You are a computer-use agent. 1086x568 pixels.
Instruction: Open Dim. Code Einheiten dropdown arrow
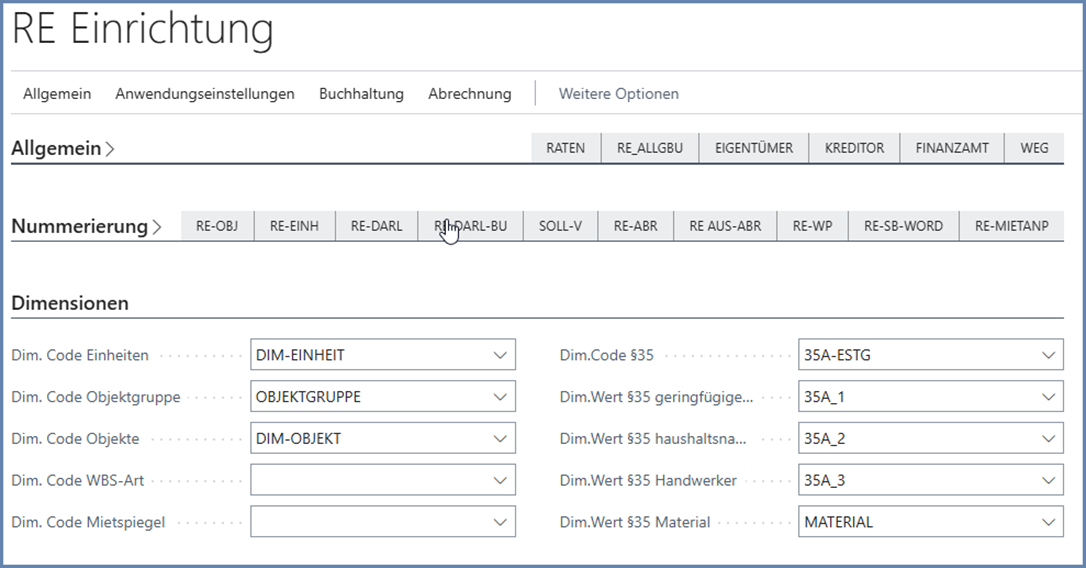coord(500,355)
